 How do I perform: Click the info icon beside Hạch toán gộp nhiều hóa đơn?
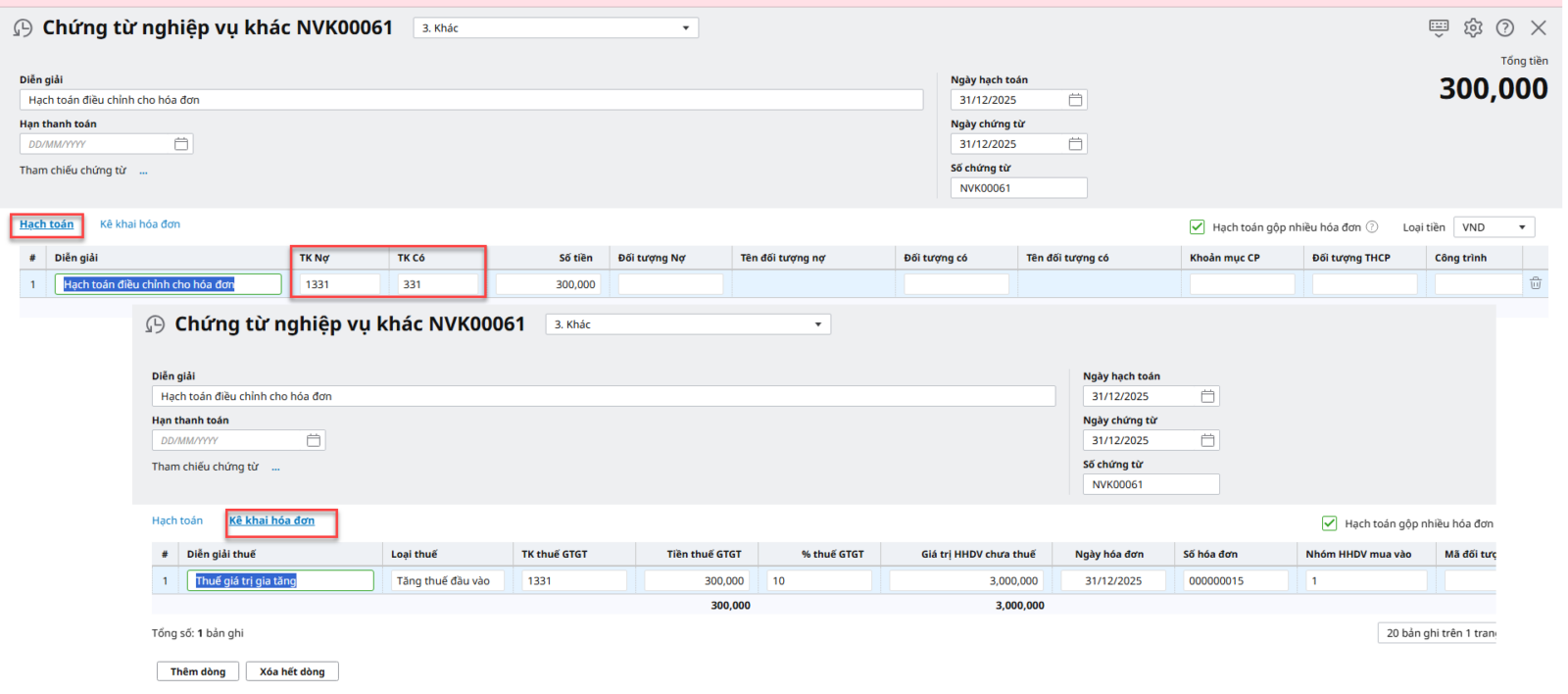coord(1372,226)
